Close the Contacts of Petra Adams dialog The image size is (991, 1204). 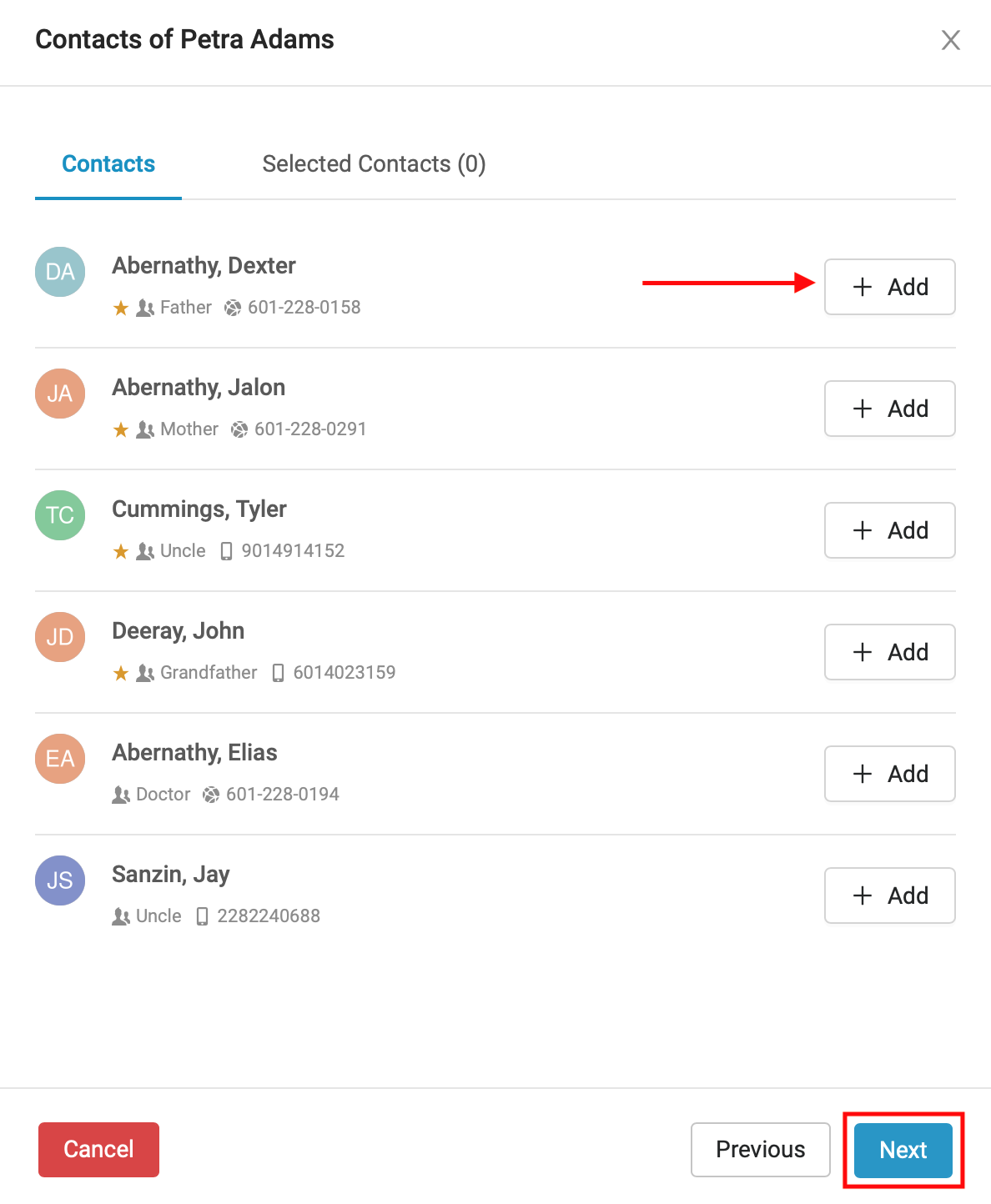coord(950,40)
